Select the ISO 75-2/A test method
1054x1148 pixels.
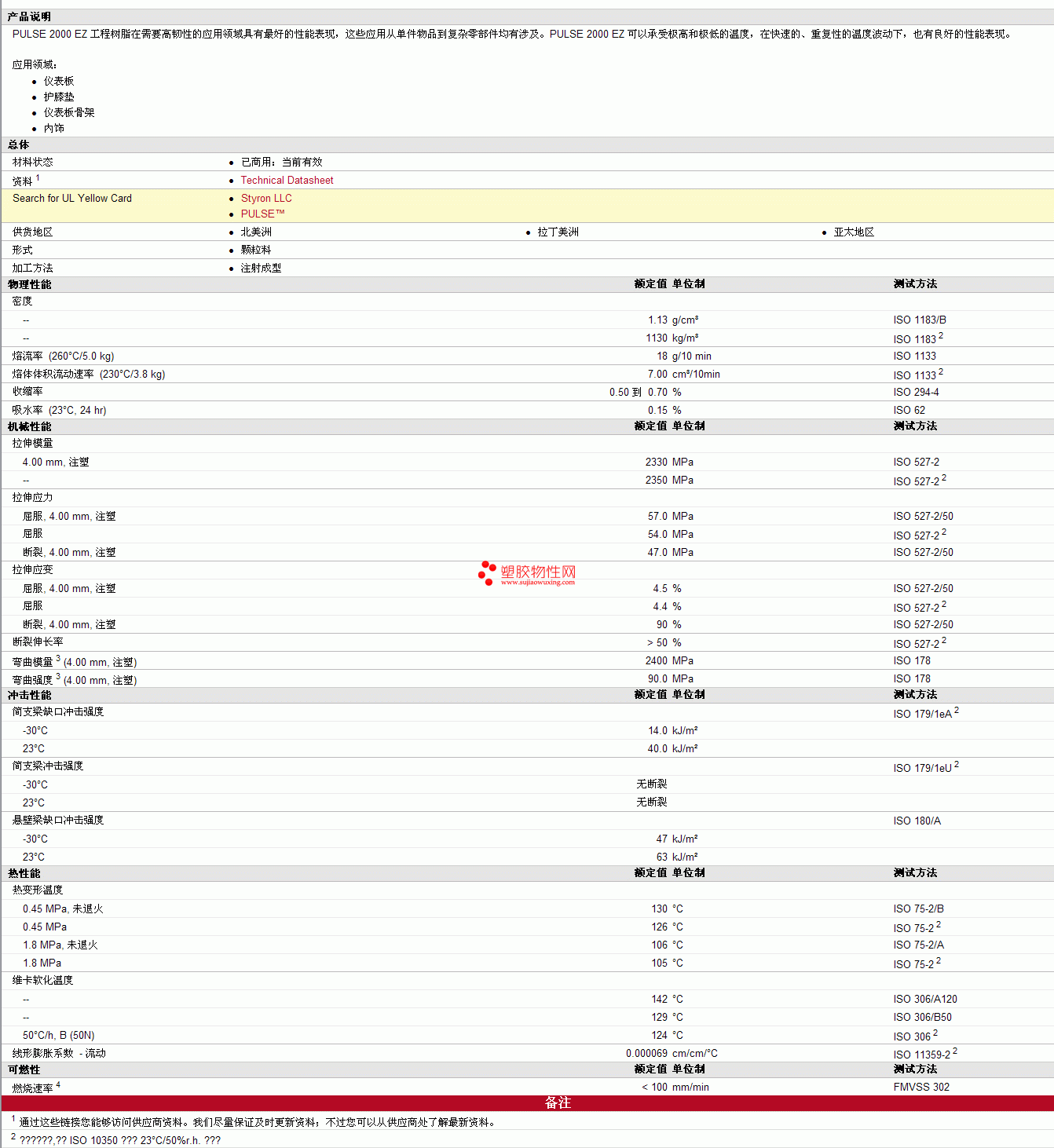[918, 945]
